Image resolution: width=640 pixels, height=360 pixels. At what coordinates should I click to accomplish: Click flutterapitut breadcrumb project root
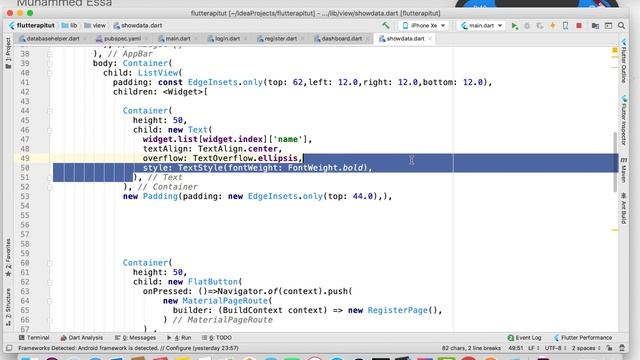coord(31,25)
